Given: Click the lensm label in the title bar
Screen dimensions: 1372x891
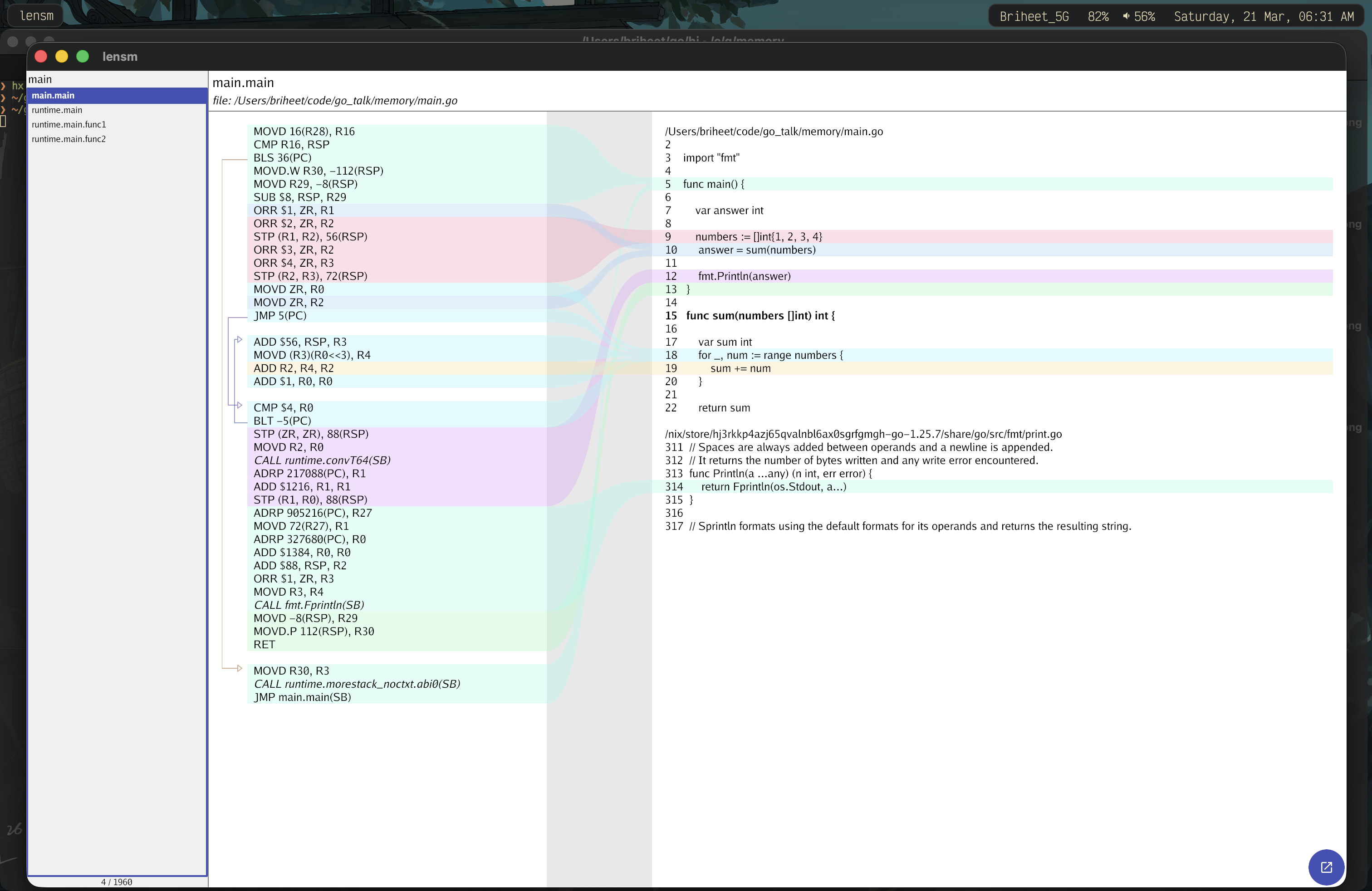Looking at the screenshot, I should click(x=119, y=56).
